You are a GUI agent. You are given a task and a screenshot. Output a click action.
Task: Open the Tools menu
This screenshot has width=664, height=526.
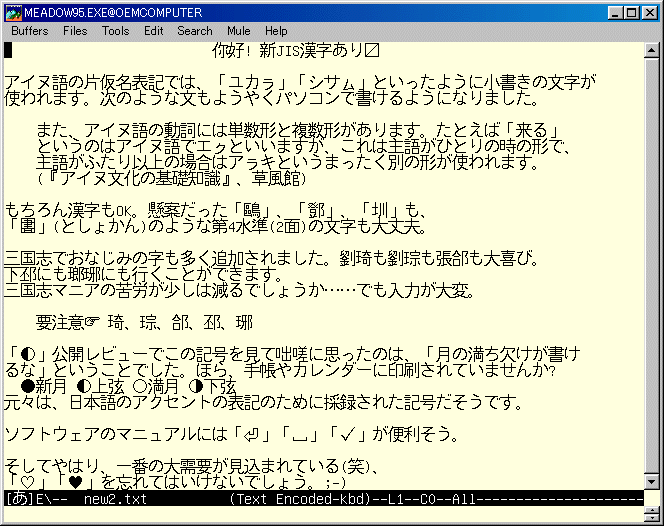[115, 31]
